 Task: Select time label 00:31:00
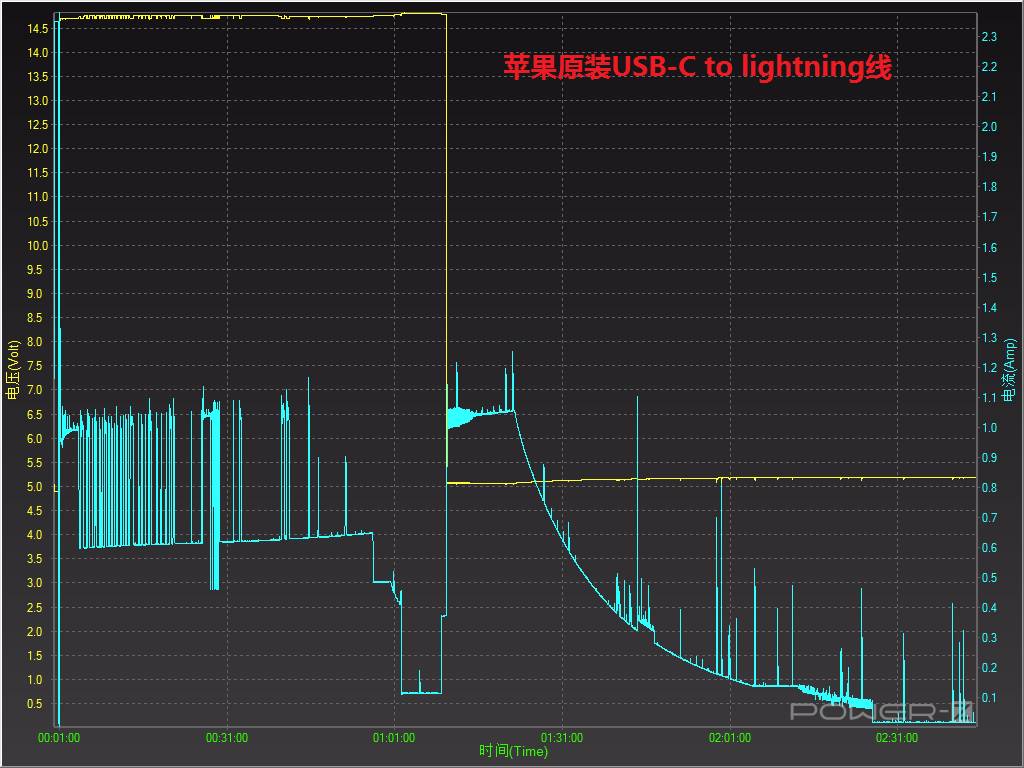[x=227, y=738]
